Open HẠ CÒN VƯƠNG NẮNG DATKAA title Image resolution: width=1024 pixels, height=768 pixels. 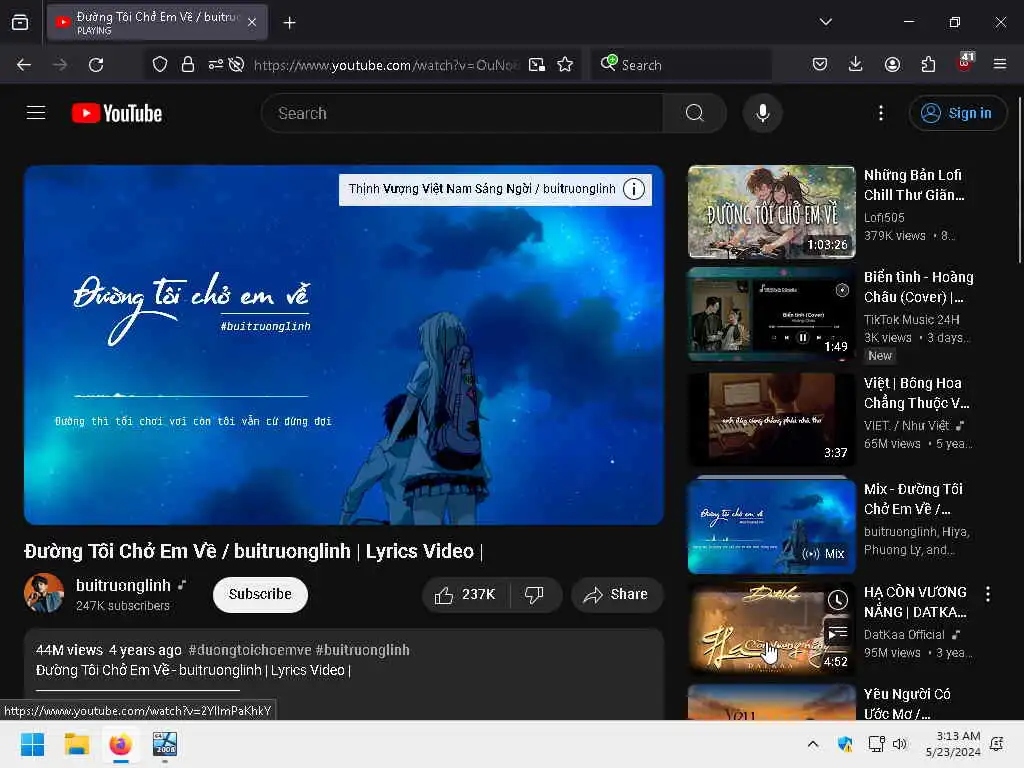pyautogui.click(x=915, y=602)
